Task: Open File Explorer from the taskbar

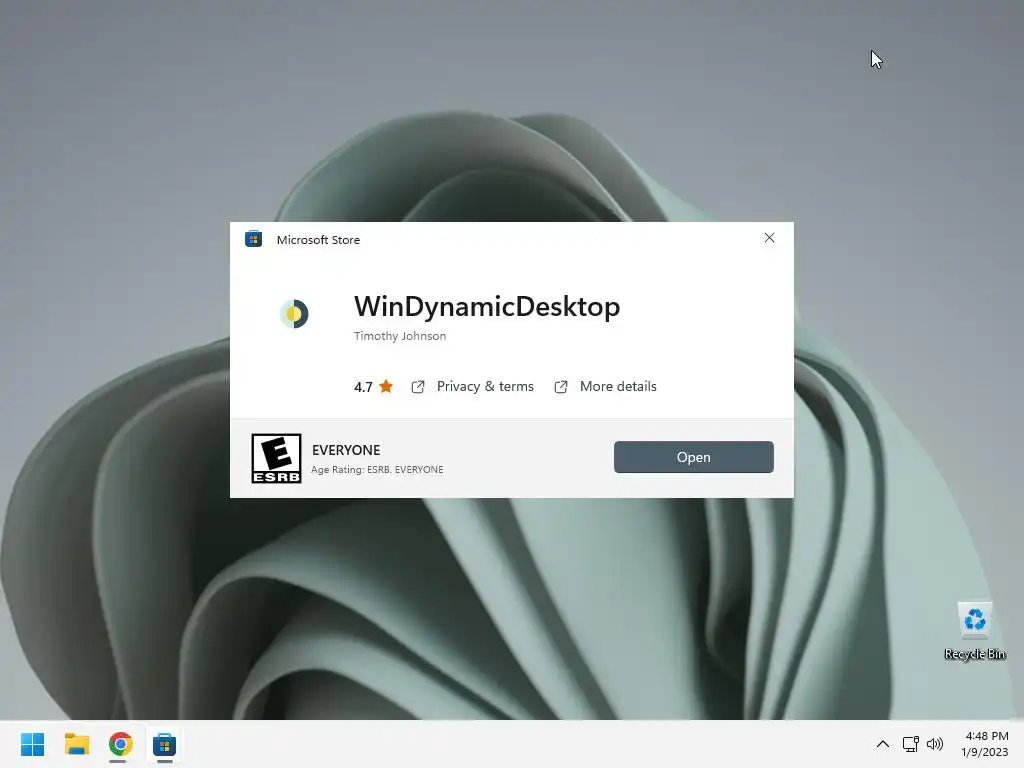Action: tap(77, 744)
